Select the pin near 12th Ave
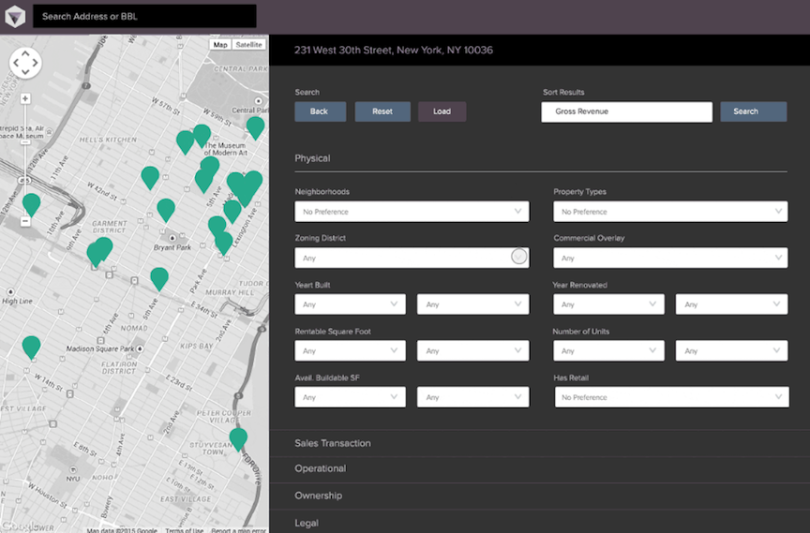This screenshot has height=533, width=810. [31, 205]
